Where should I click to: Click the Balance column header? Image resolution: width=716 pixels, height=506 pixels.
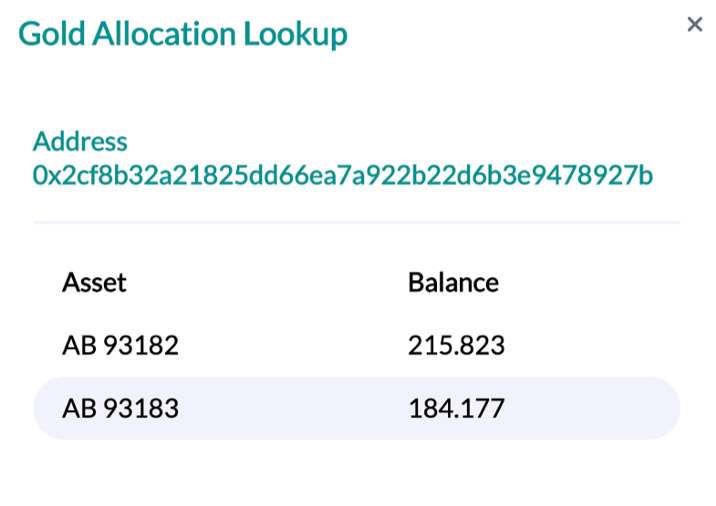453,283
